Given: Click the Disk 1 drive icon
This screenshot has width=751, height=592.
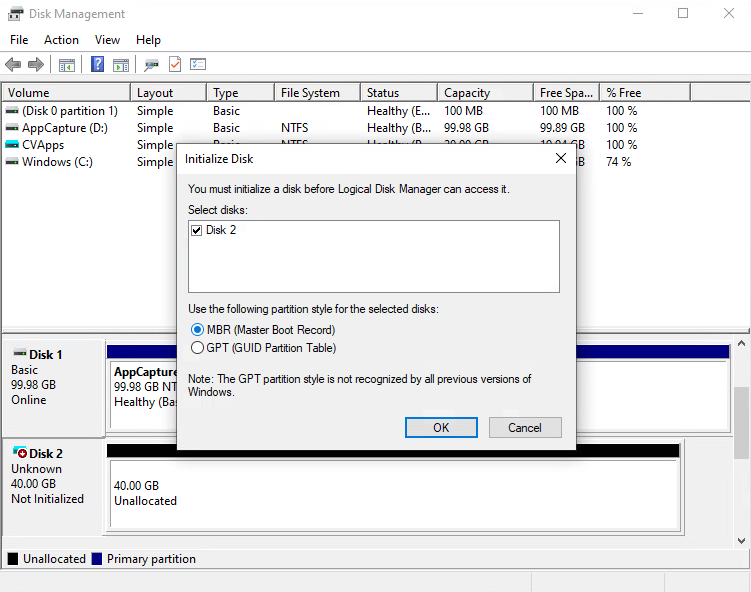Looking at the screenshot, I should [x=20, y=353].
